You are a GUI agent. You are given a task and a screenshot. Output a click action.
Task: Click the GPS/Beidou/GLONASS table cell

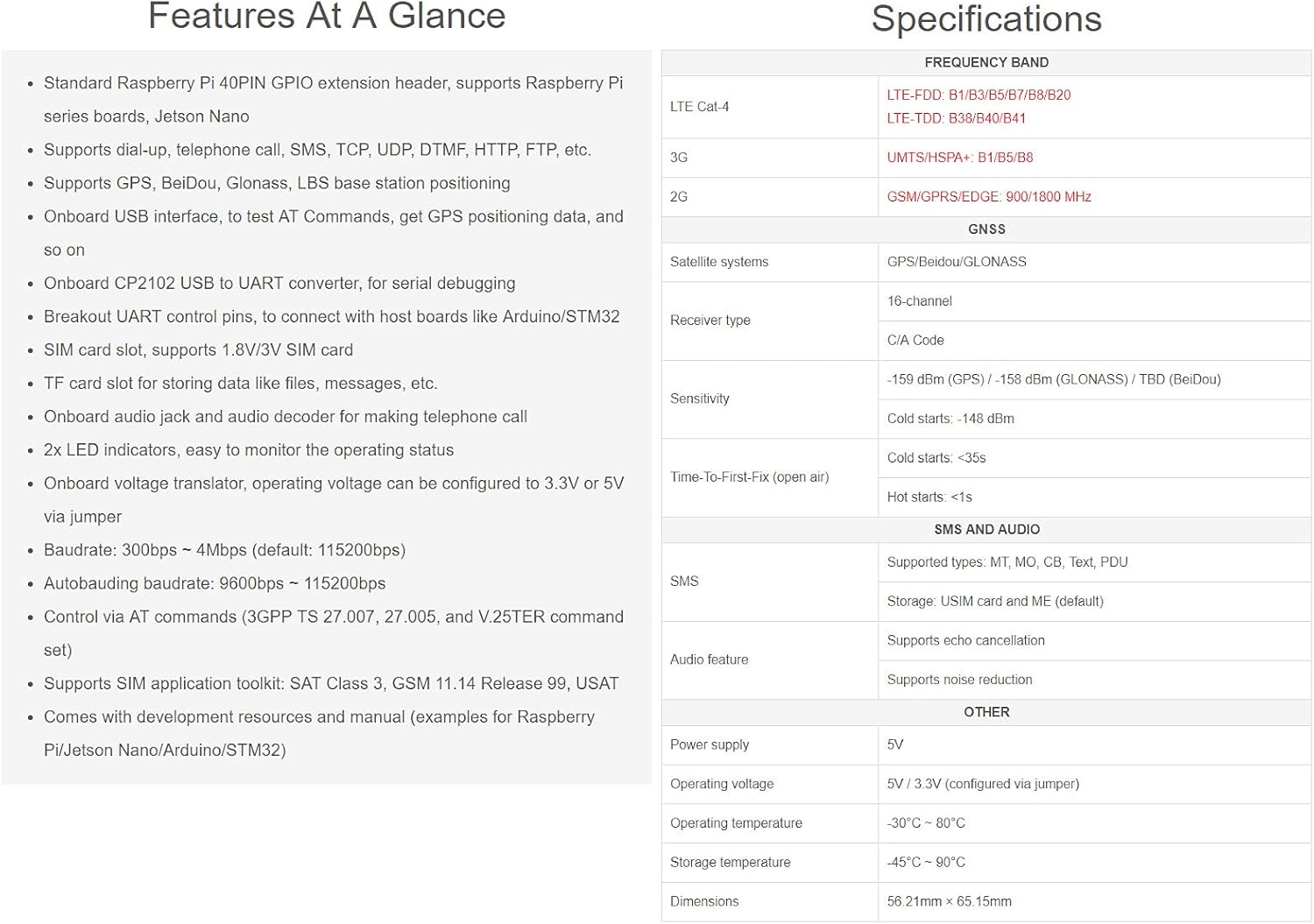(956, 262)
